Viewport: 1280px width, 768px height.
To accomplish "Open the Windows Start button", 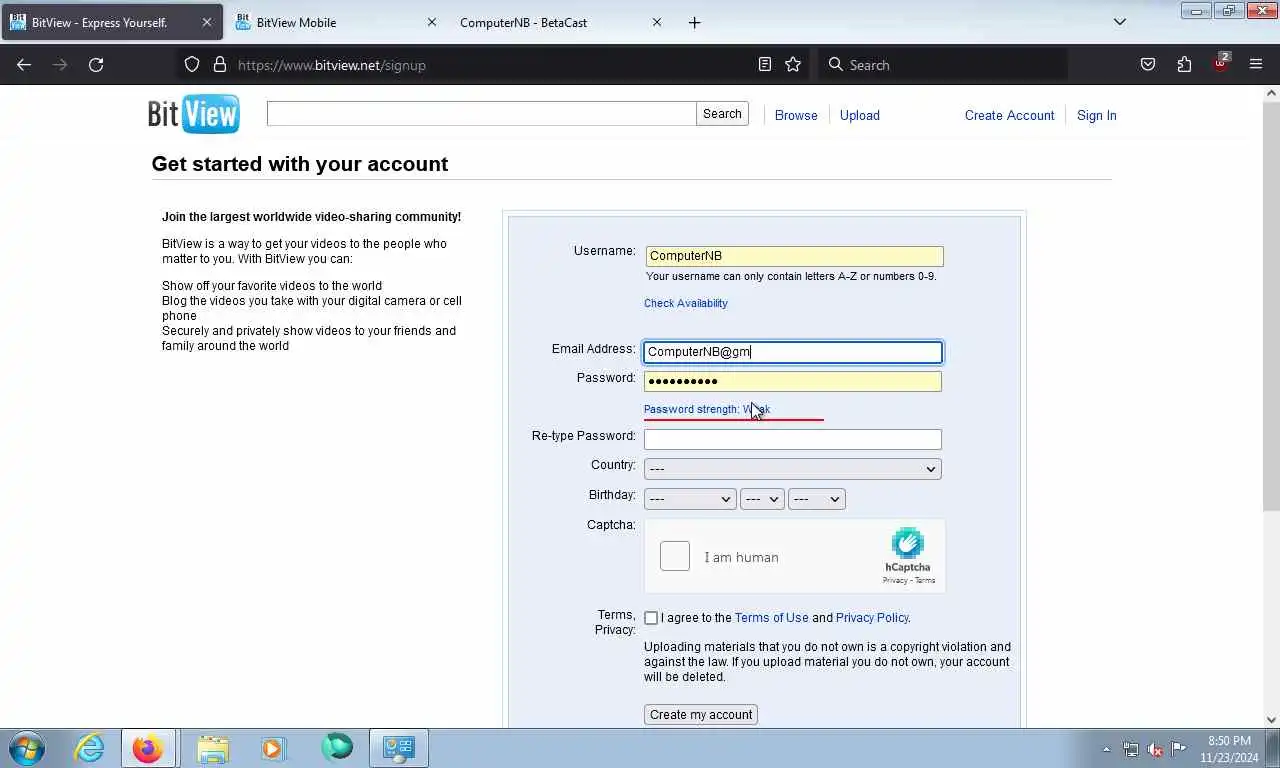I will click(27, 748).
